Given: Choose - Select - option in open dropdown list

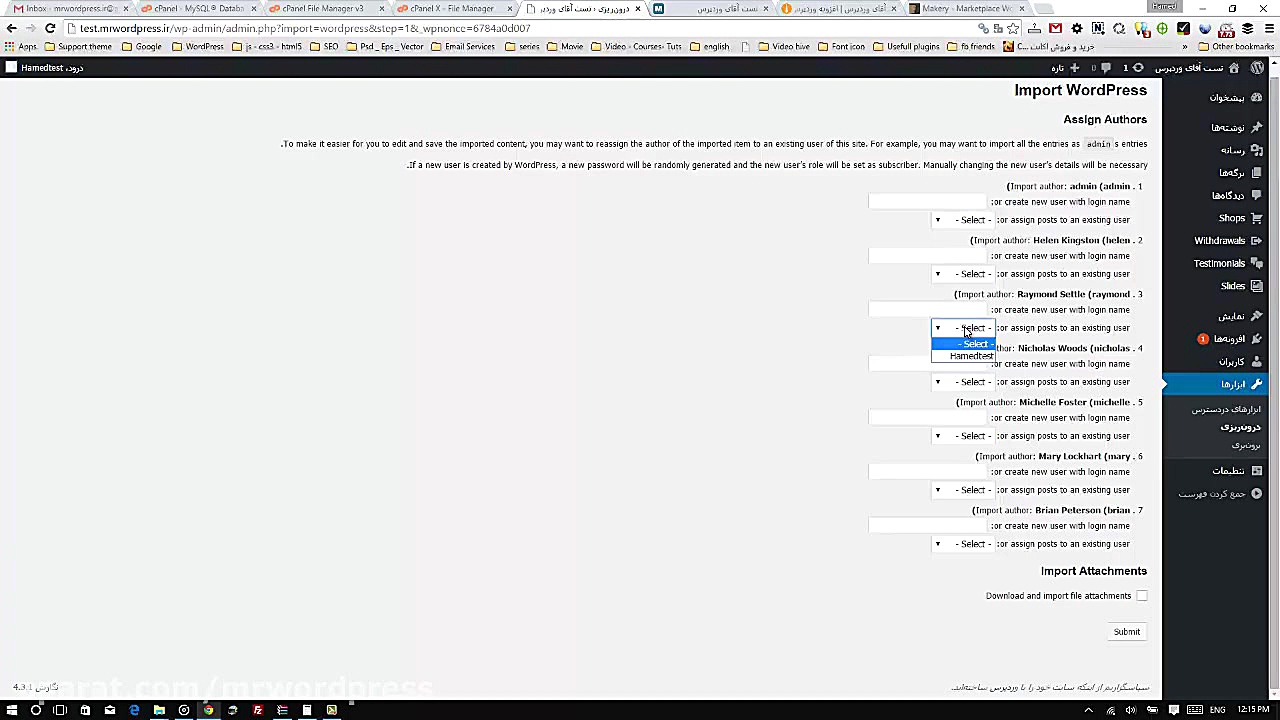Looking at the screenshot, I should pos(964,344).
